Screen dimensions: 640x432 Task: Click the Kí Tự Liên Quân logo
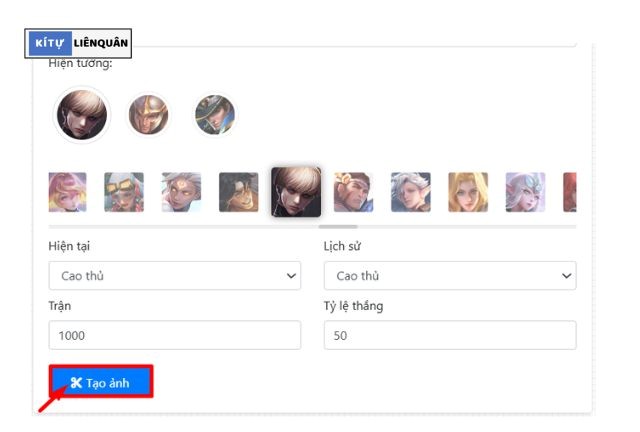[78, 43]
